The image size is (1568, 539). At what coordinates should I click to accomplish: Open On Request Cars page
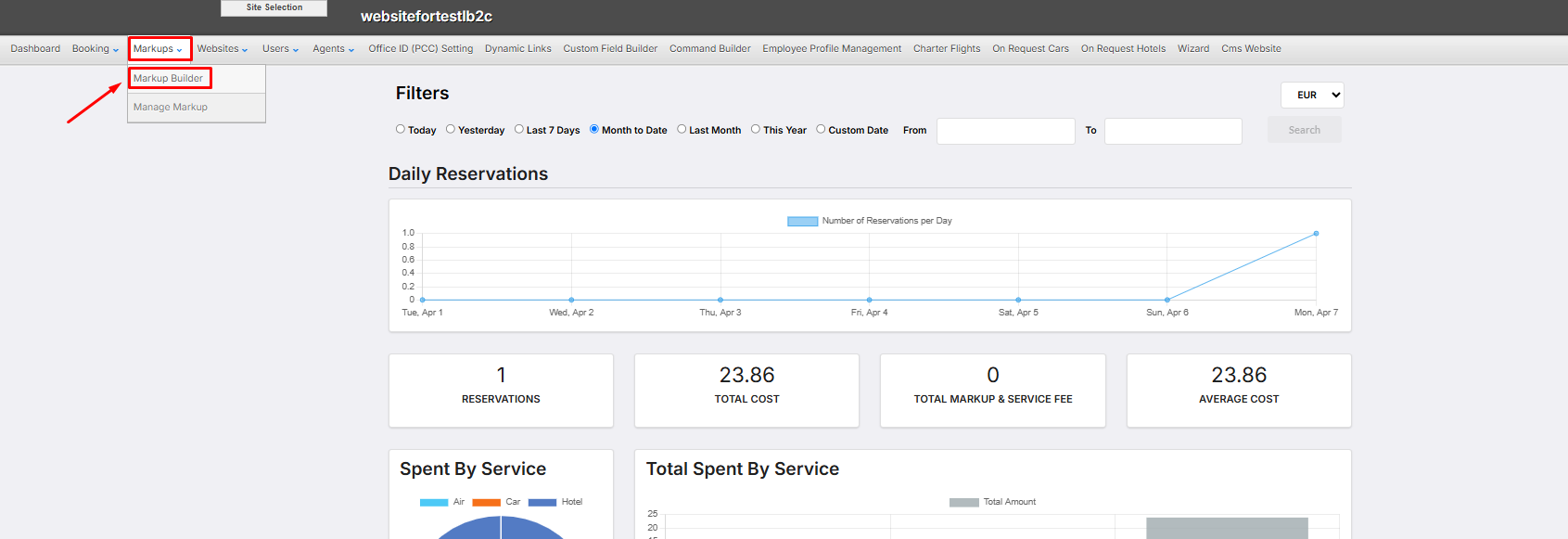(x=1030, y=49)
